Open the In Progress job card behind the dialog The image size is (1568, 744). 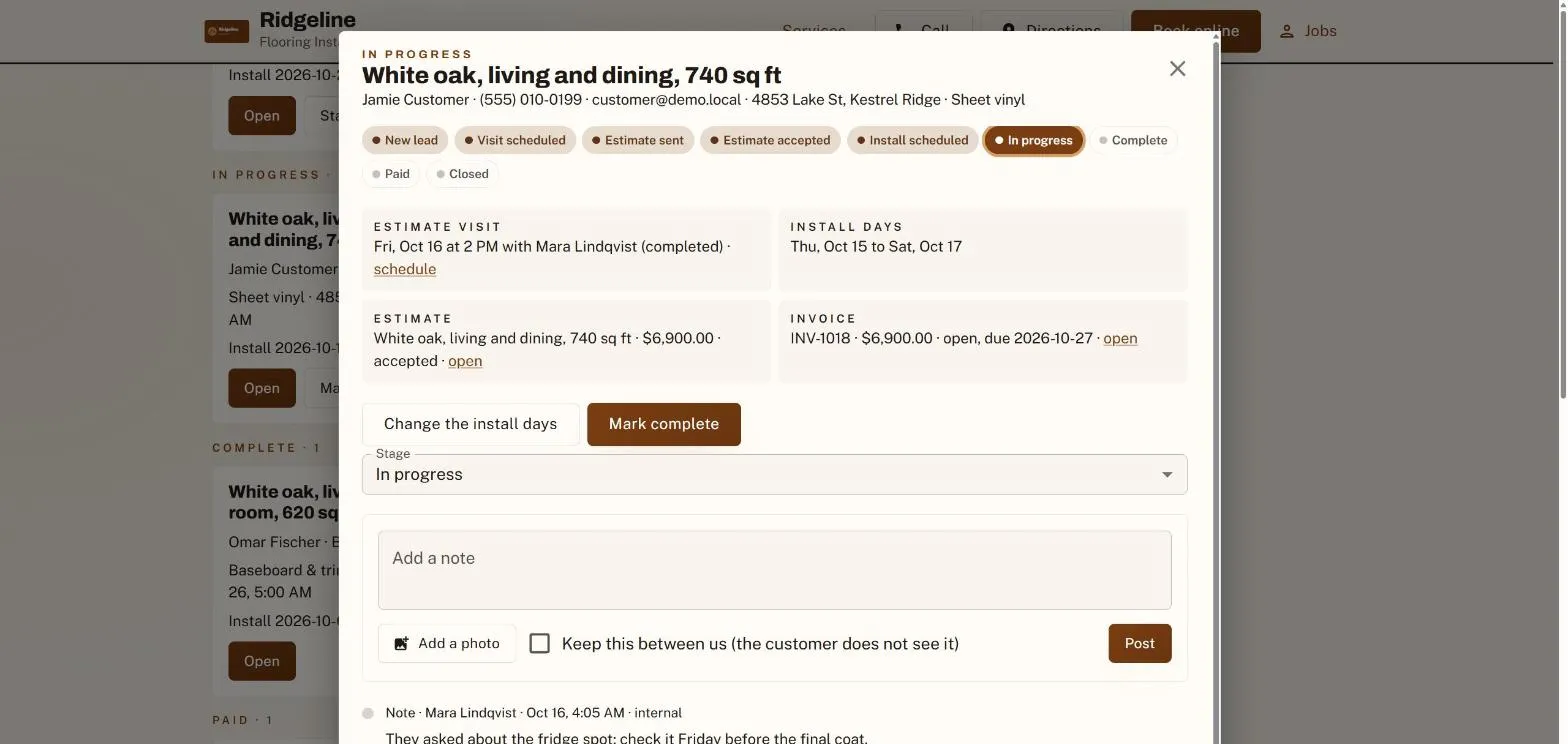point(262,388)
